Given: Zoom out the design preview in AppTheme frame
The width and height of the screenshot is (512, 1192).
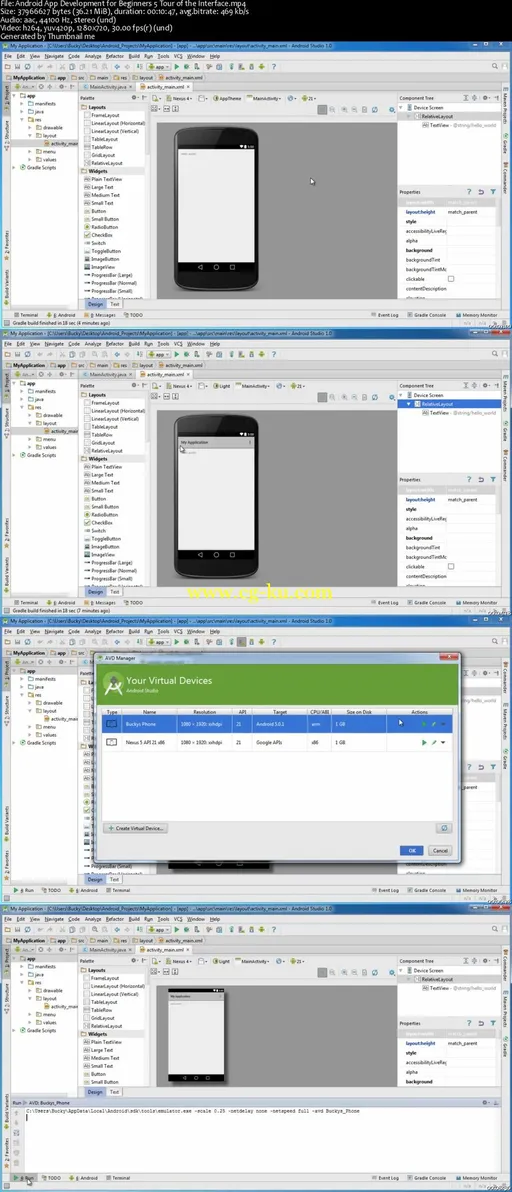Looking at the screenshot, I should pos(357,109).
